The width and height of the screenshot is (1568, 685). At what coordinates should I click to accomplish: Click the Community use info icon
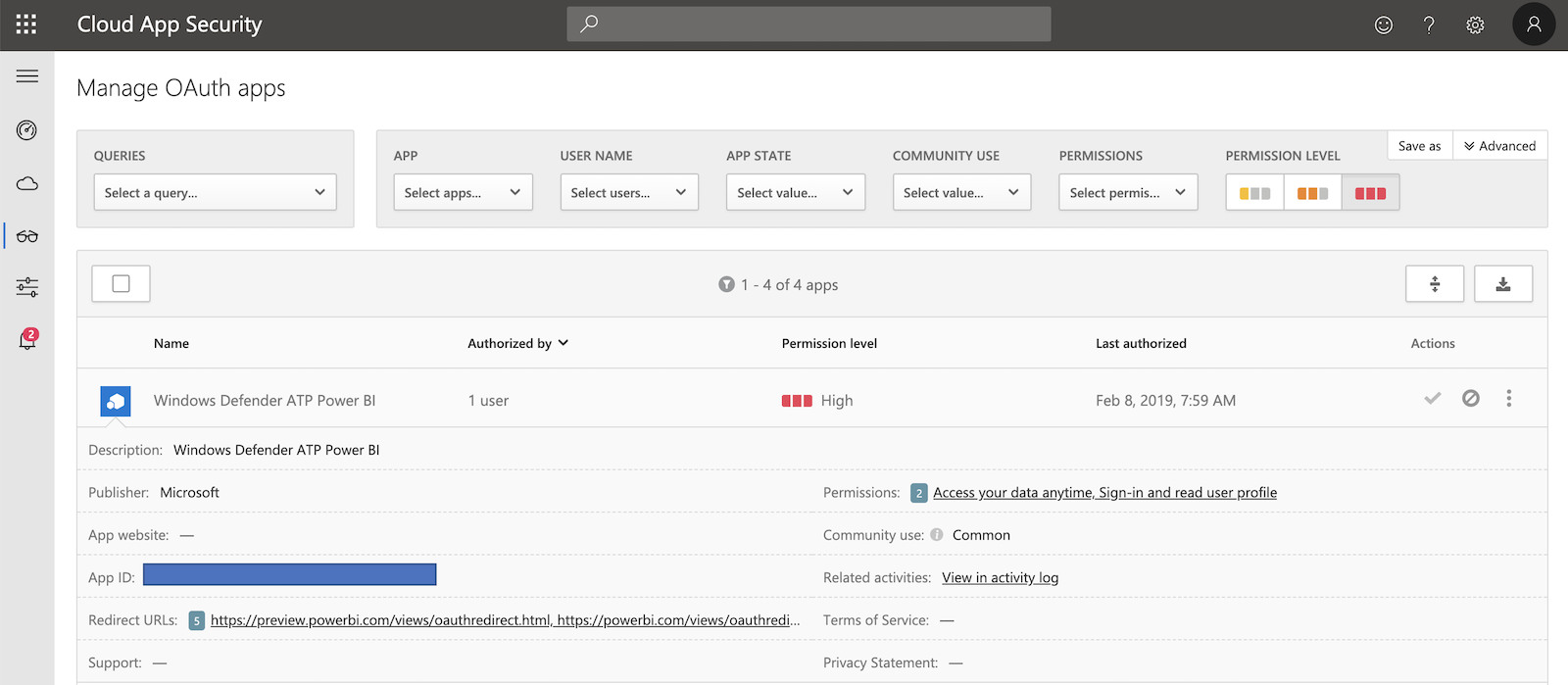pos(937,535)
